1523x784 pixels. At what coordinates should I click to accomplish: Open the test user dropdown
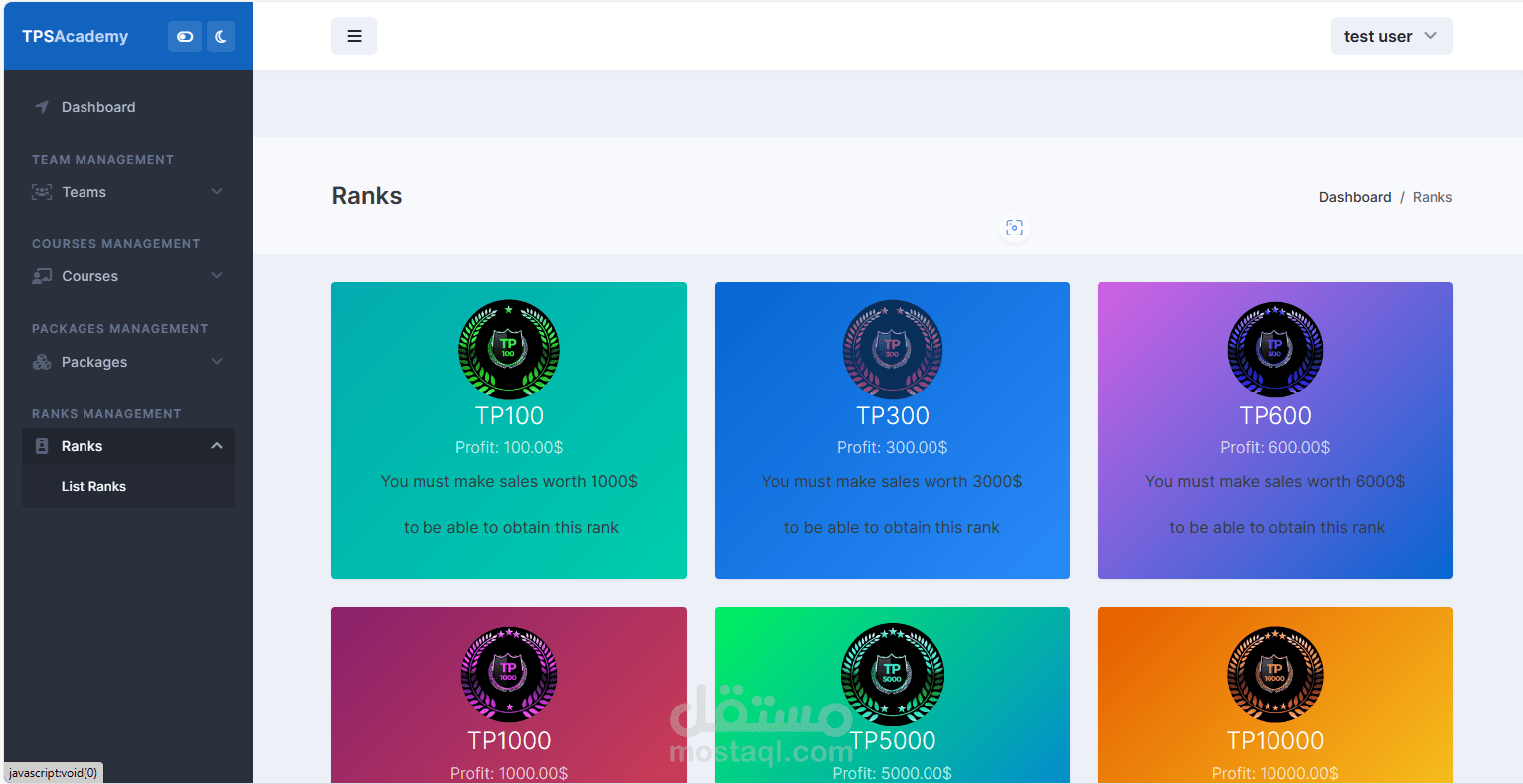pos(1392,36)
